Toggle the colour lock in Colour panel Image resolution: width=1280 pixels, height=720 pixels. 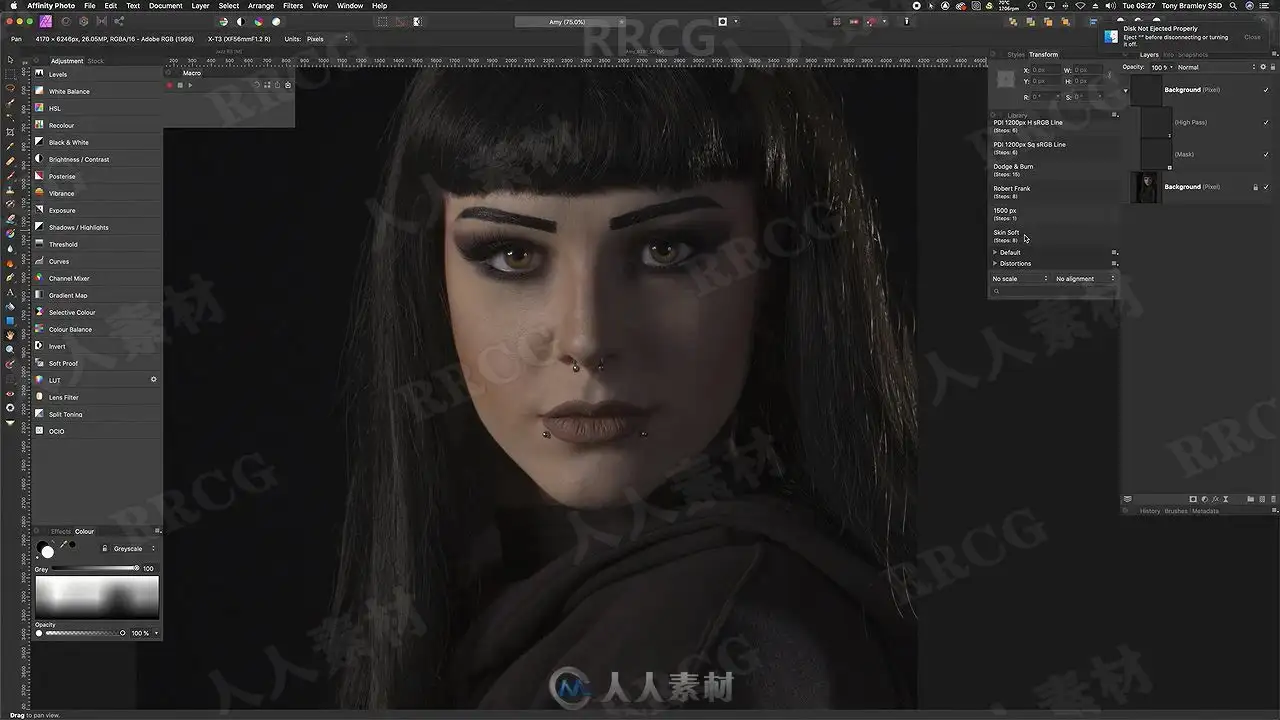[104, 549]
